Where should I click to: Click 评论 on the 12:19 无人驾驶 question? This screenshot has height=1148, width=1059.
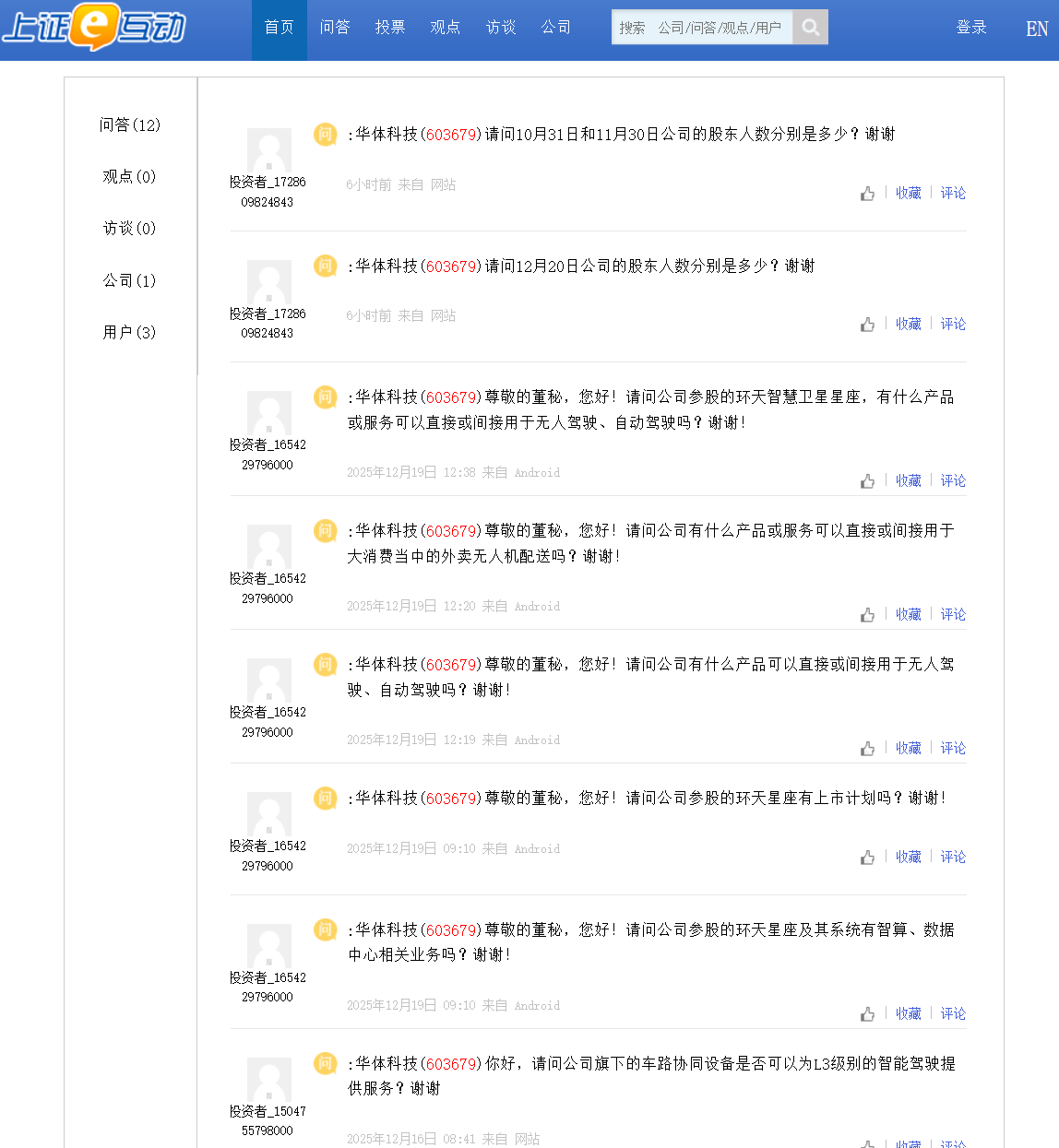pos(953,748)
